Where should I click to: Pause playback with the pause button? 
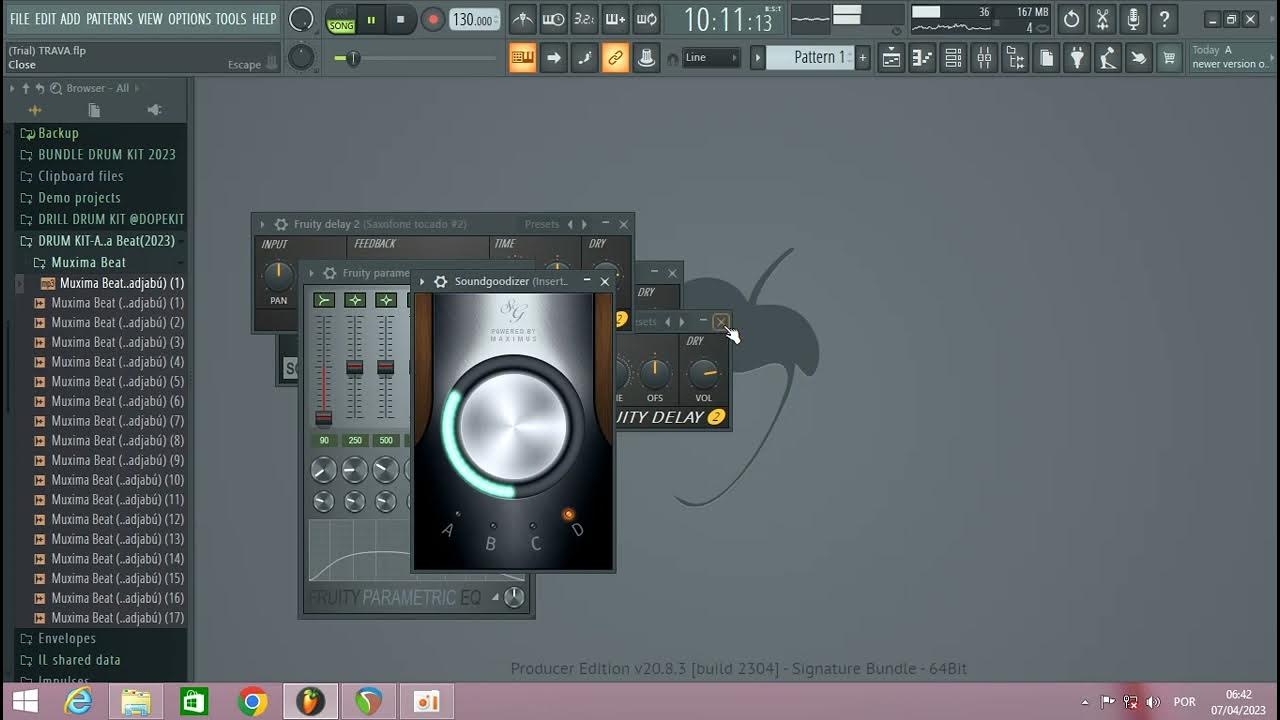[371, 19]
